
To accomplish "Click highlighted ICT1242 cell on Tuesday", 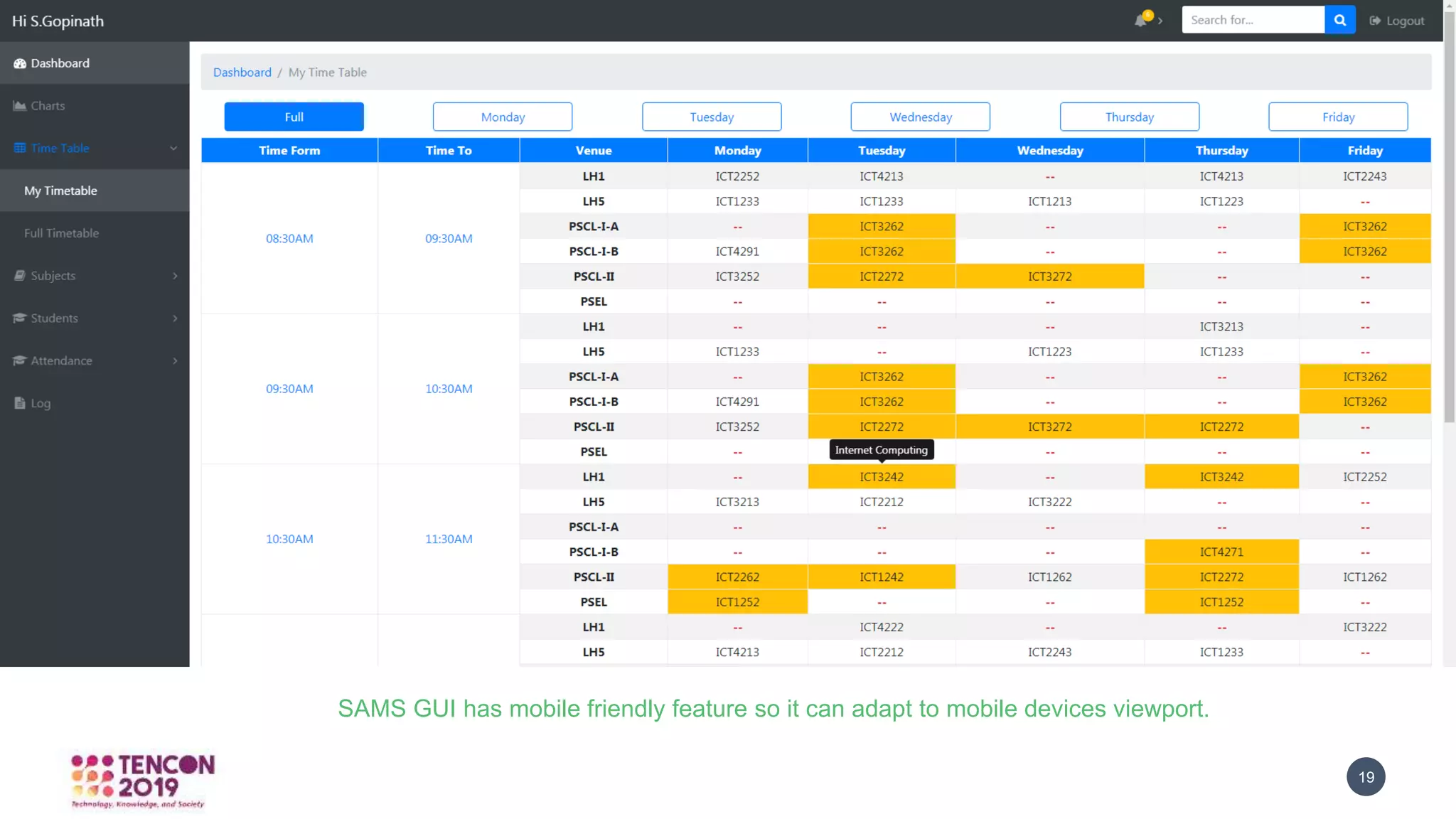I will coord(882,577).
